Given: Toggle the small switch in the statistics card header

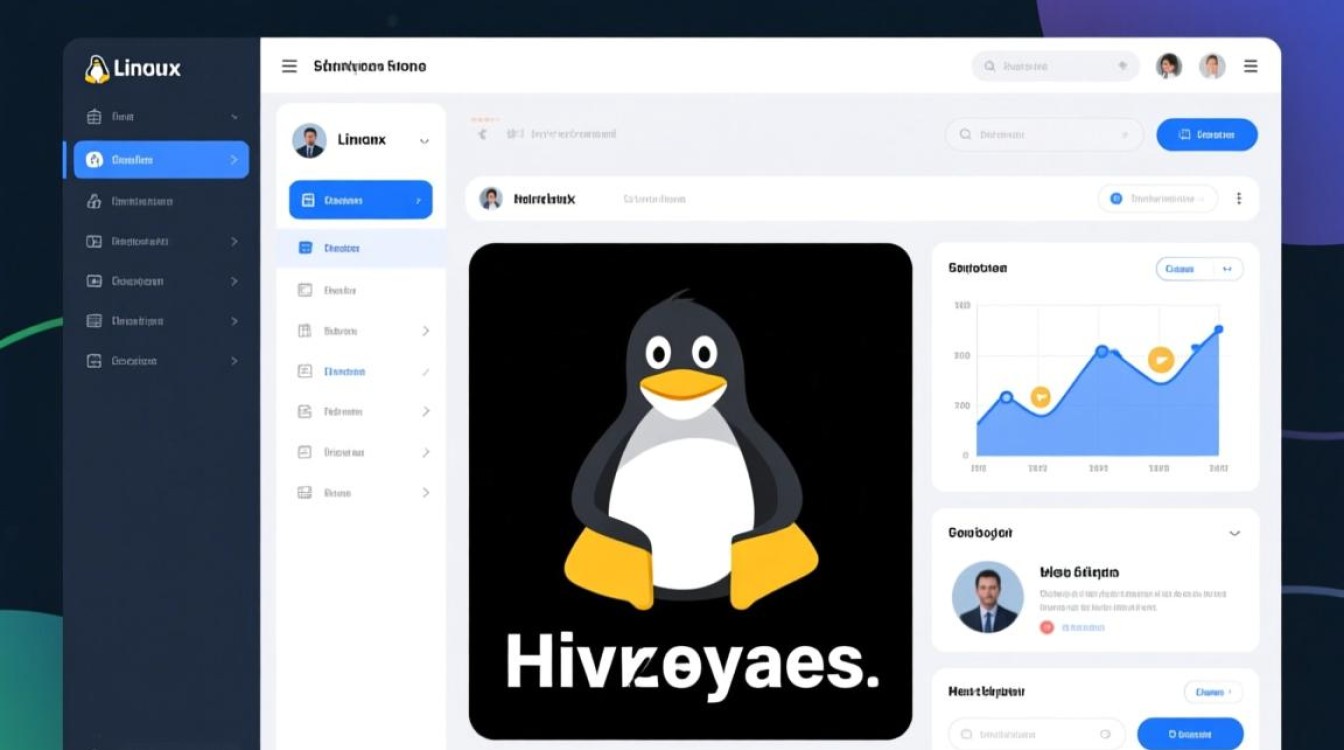Looking at the screenshot, I should click(x=1228, y=268).
